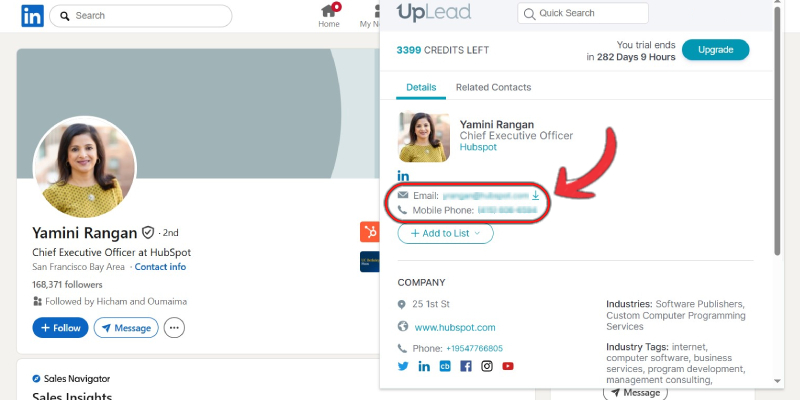Open the LinkedIn logo home link
Image resolution: width=800 pixels, height=400 pixels.
point(32,16)
